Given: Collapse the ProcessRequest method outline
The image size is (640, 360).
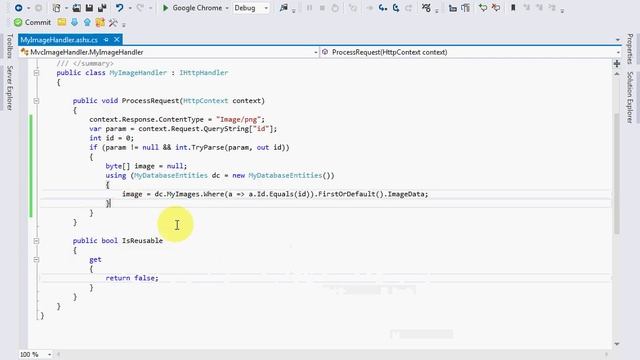Looking at the screenshot, I should pyautogui.click(x=36, y=100).
